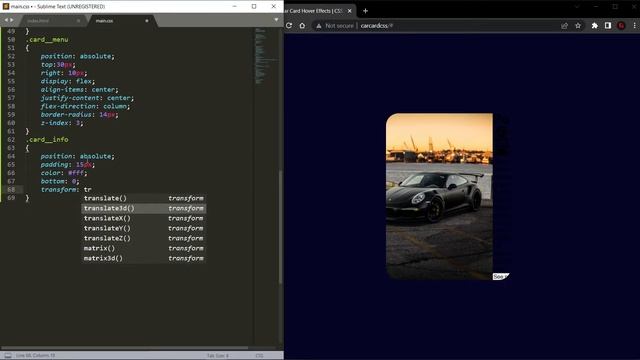640x360 pixels.
Task: Click the .card__menu selector on line 50
Action: tap(47, 40)
